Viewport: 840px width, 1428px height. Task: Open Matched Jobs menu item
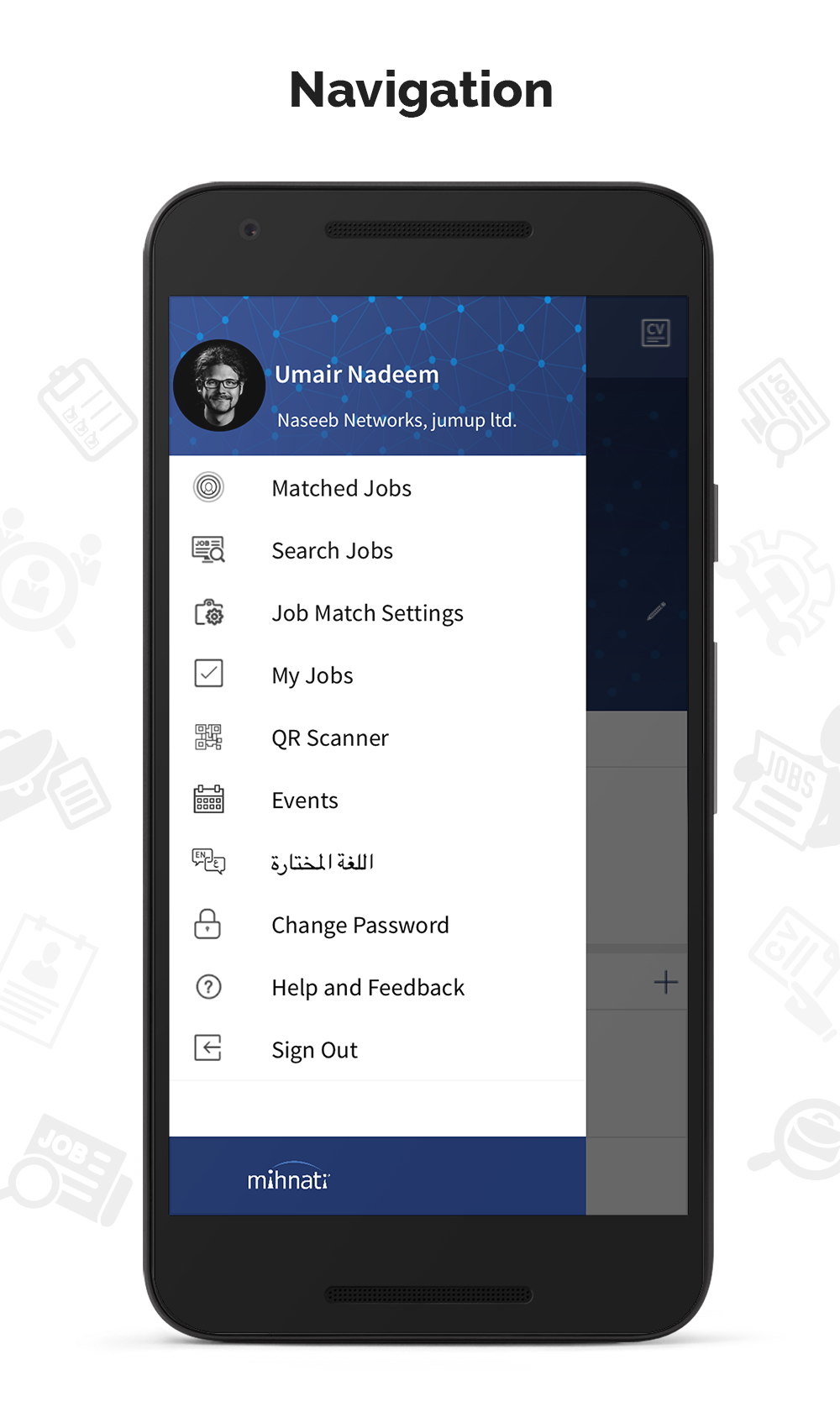pyautogui.click(x=377, y=488)
